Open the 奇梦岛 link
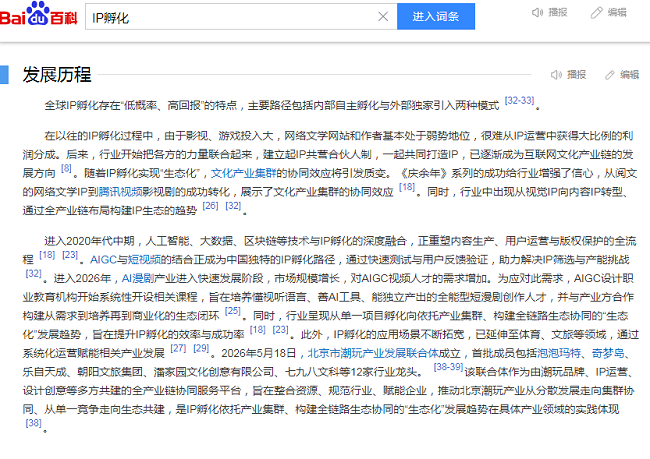The width and height of the screenshot is (650, 459). [608, 353]
